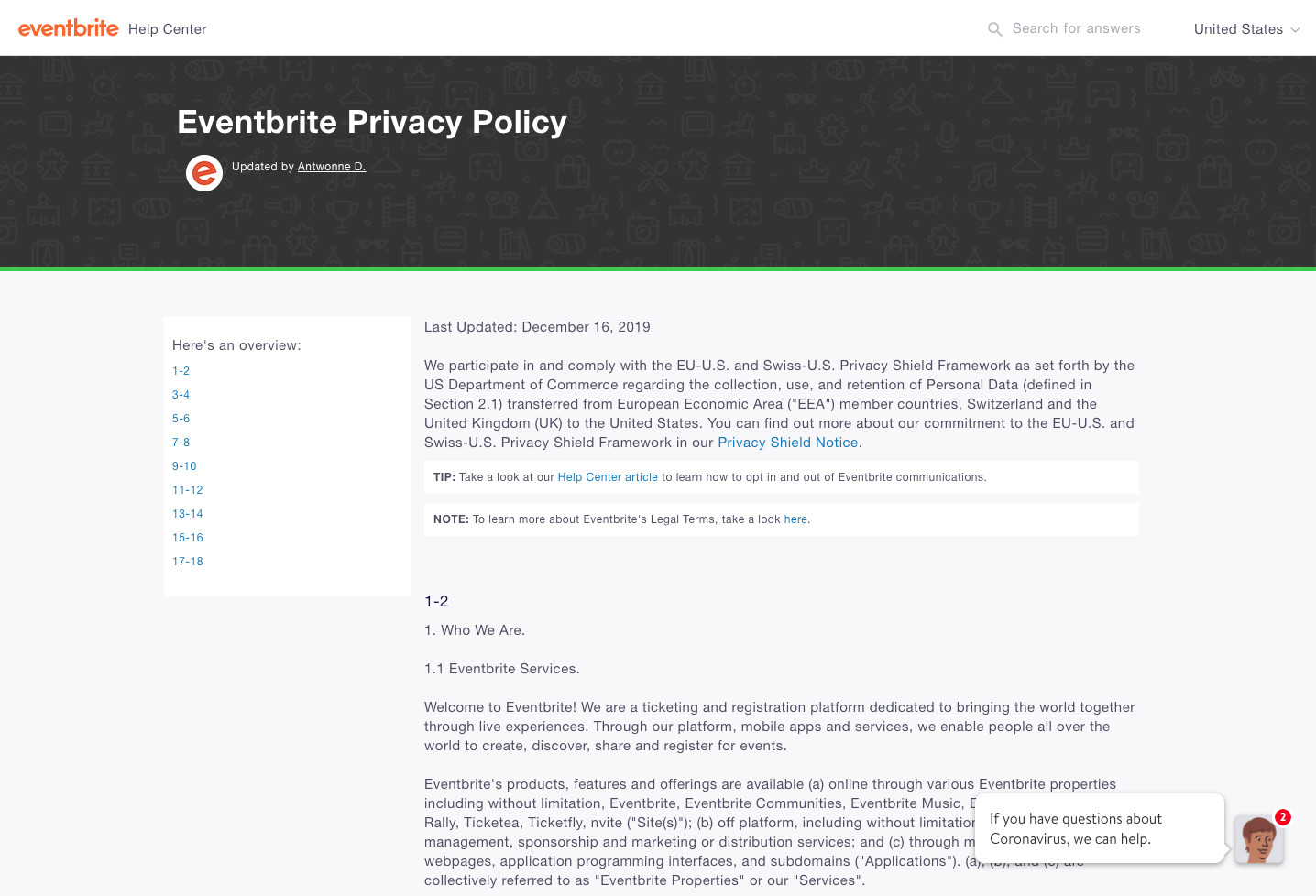Click the Eventbrite author avatar icon
The height and width of the screenshot is (896, 1316).
pos(204,172)
